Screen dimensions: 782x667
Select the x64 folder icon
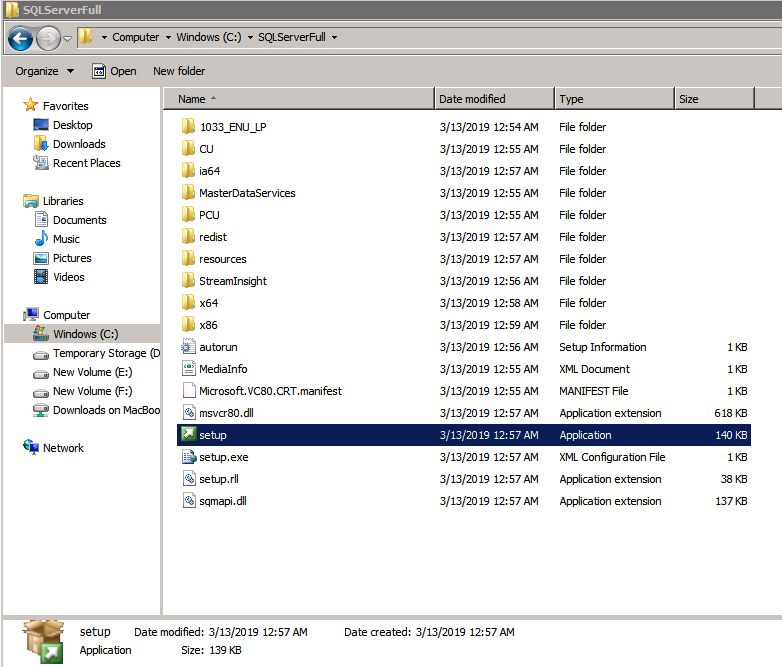pyautogui.click(x=188, y=302)
